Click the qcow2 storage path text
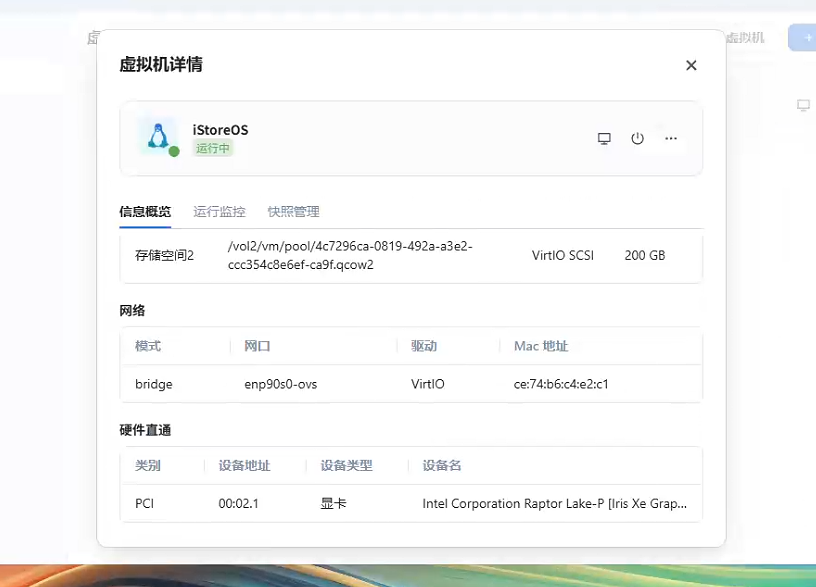The height and width of the screenshot is (587, 816). [x=349, y=256]
